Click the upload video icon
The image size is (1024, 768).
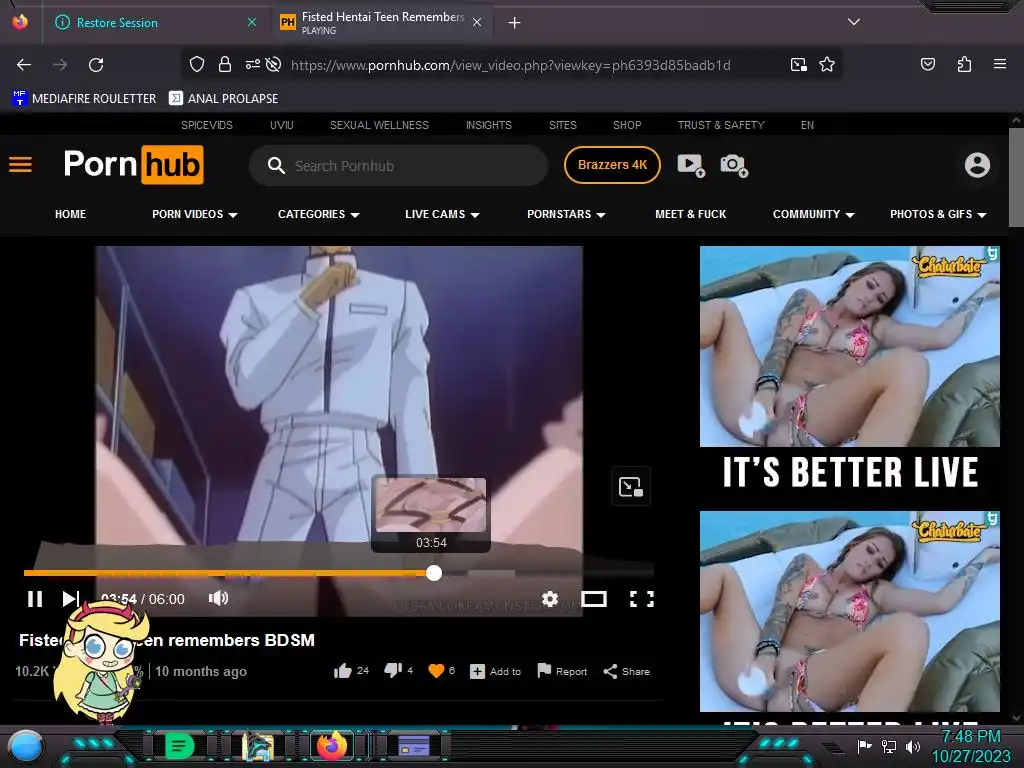coord(691,165)
